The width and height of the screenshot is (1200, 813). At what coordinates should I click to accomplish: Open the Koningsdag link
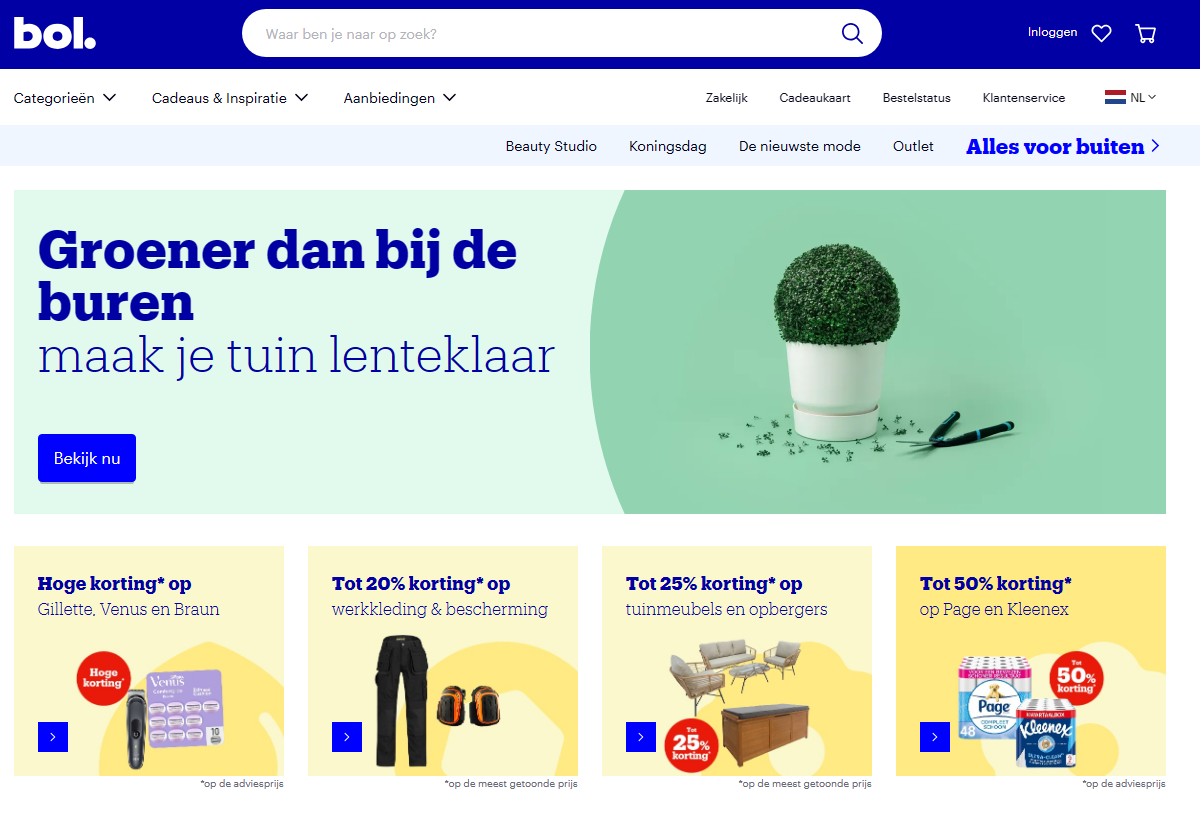(x=668, y=146)
